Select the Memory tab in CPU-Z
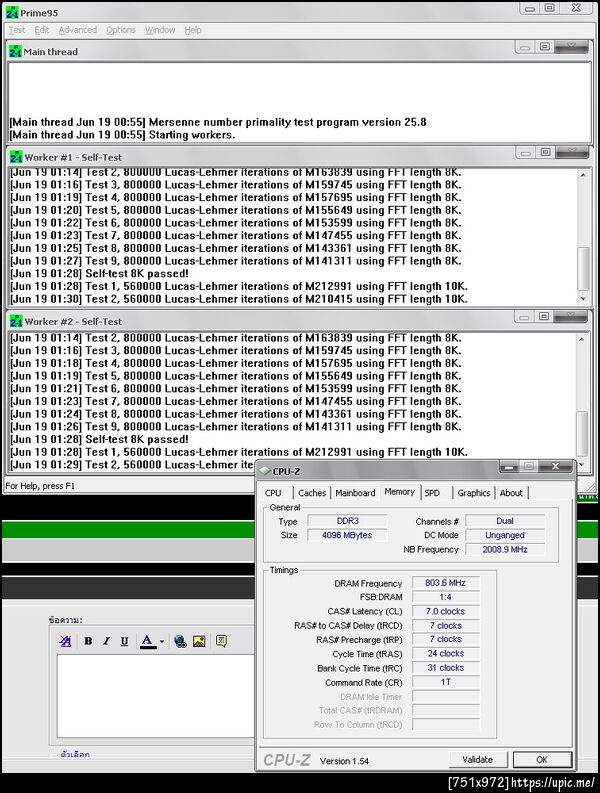The height and width of the screenshot is (793, 600). (399, 492)
